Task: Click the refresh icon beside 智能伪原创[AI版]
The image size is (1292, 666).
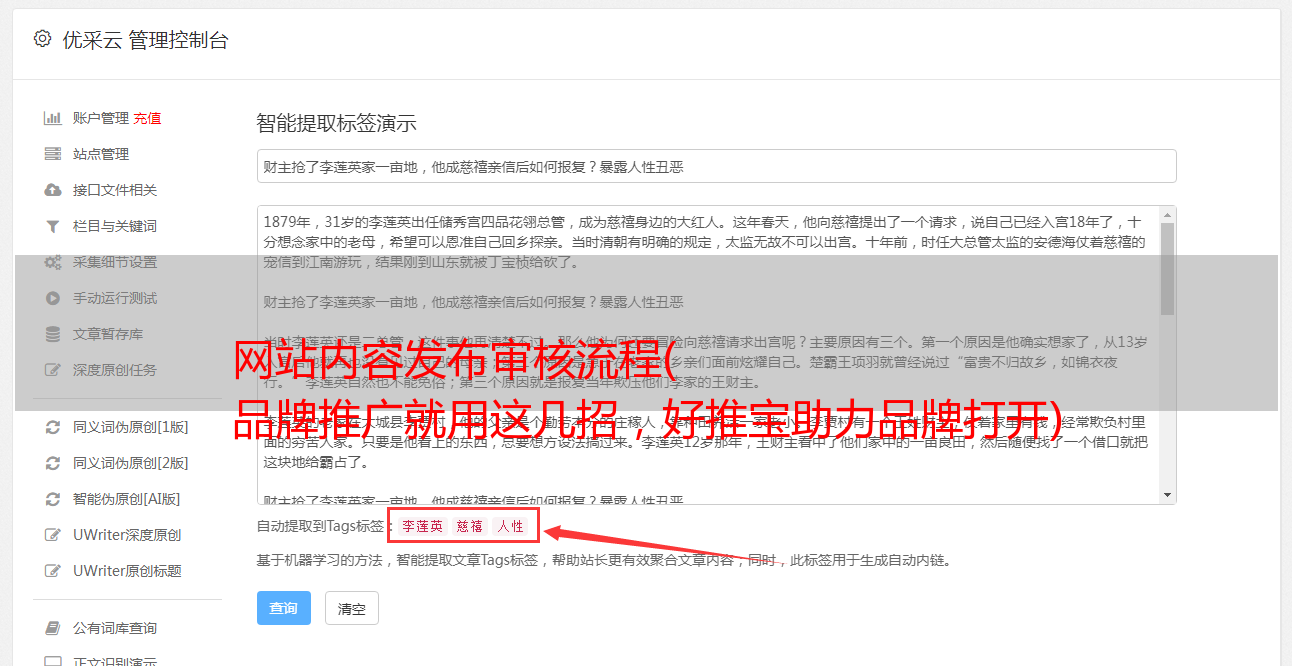Action: tap(53, 499)
